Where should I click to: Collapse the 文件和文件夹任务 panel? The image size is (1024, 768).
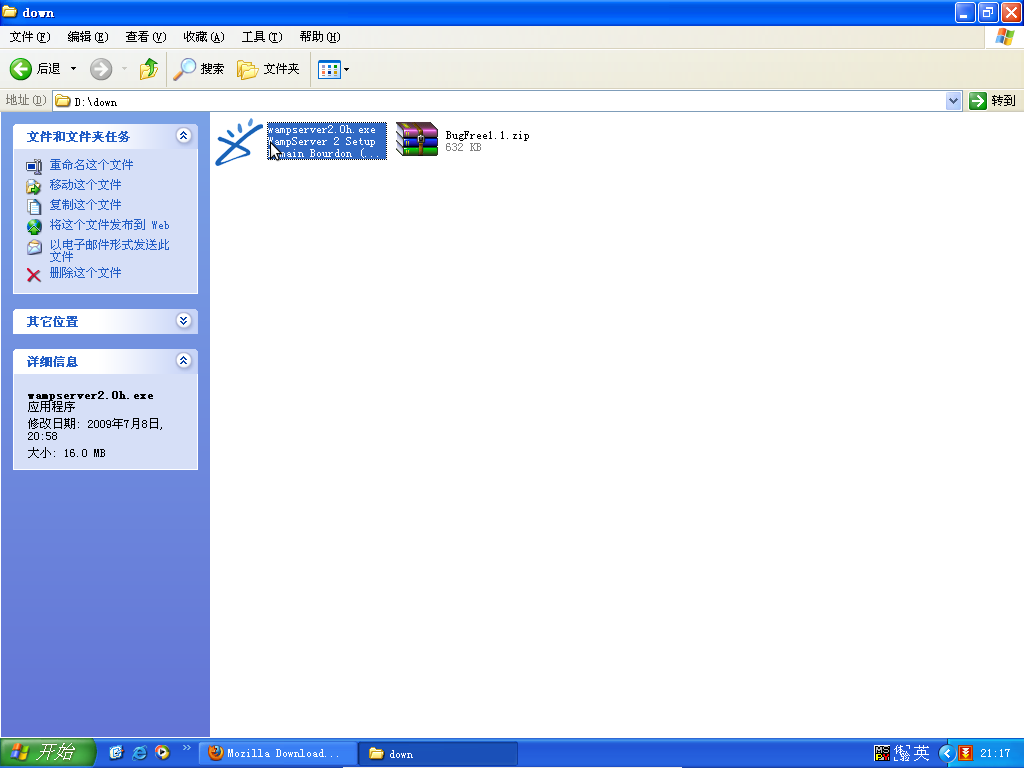pyautogui.click(x=184, y=135)
